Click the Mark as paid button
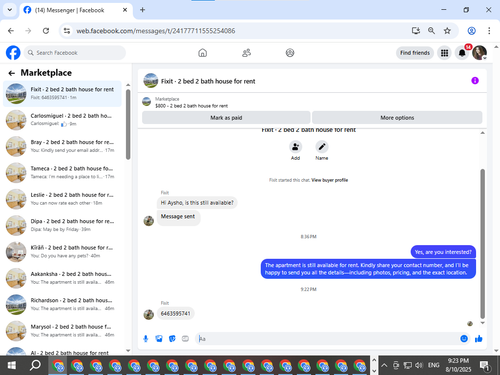The image size is (500, 375). pos(226,118)
